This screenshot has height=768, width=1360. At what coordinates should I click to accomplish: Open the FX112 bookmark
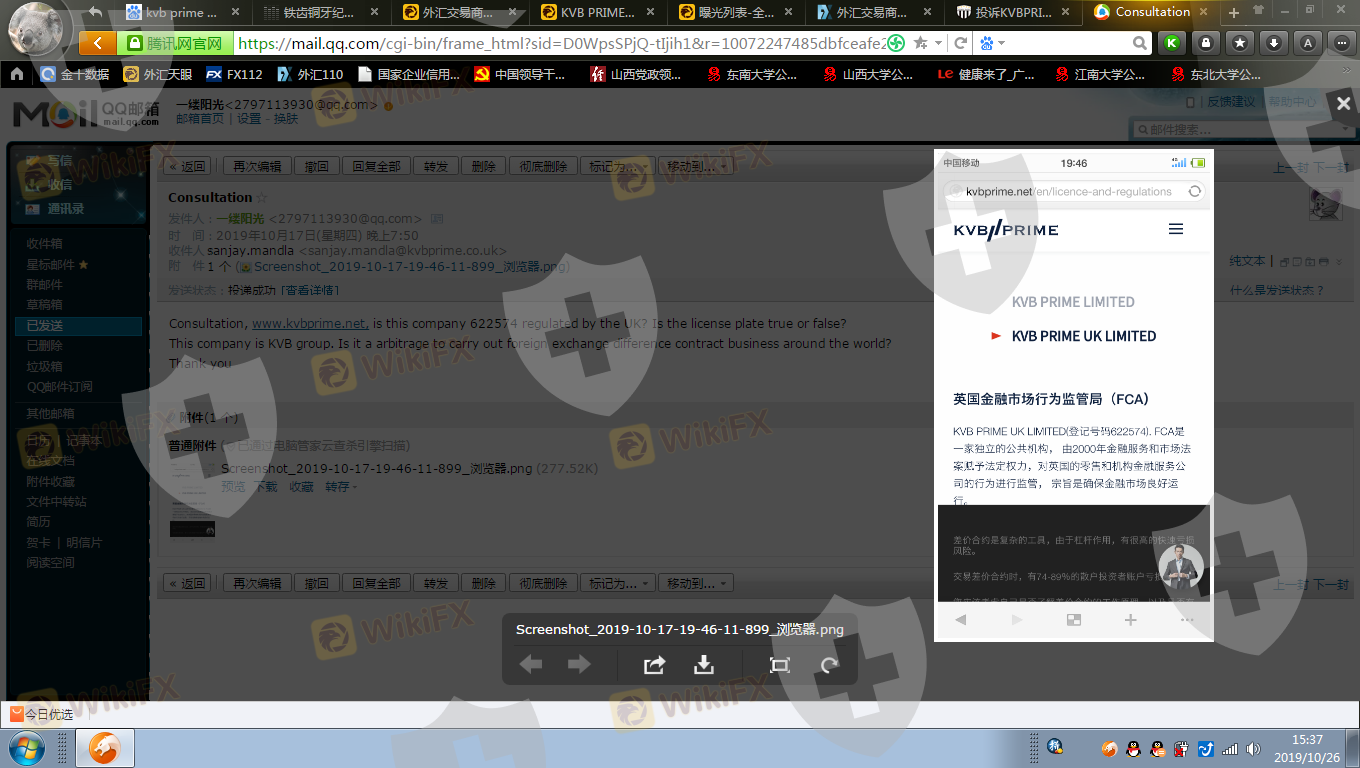coord(235,74)
